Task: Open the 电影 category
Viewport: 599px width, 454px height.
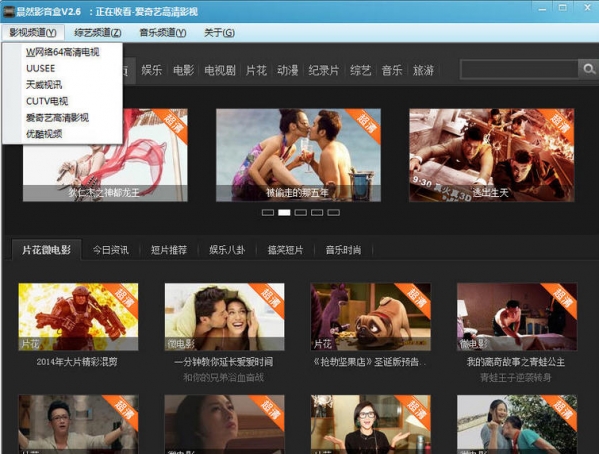Action: [x=183, y=70]
